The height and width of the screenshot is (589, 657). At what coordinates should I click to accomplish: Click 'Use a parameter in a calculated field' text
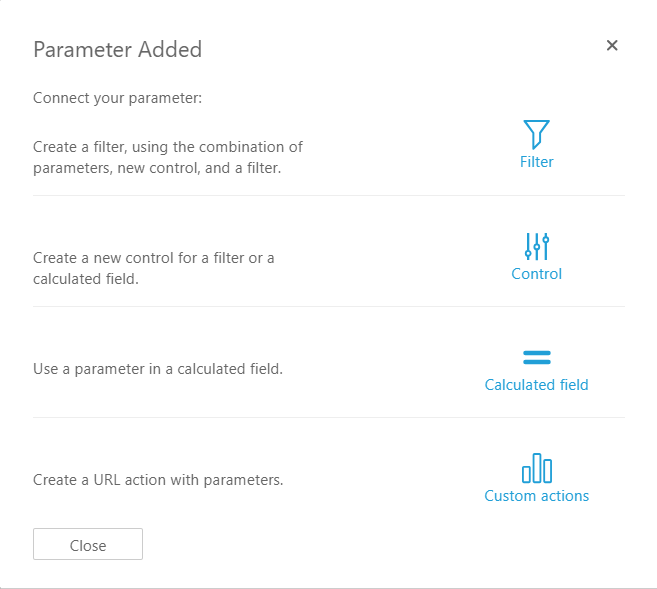pyautogui.click(x=158, y=369)
